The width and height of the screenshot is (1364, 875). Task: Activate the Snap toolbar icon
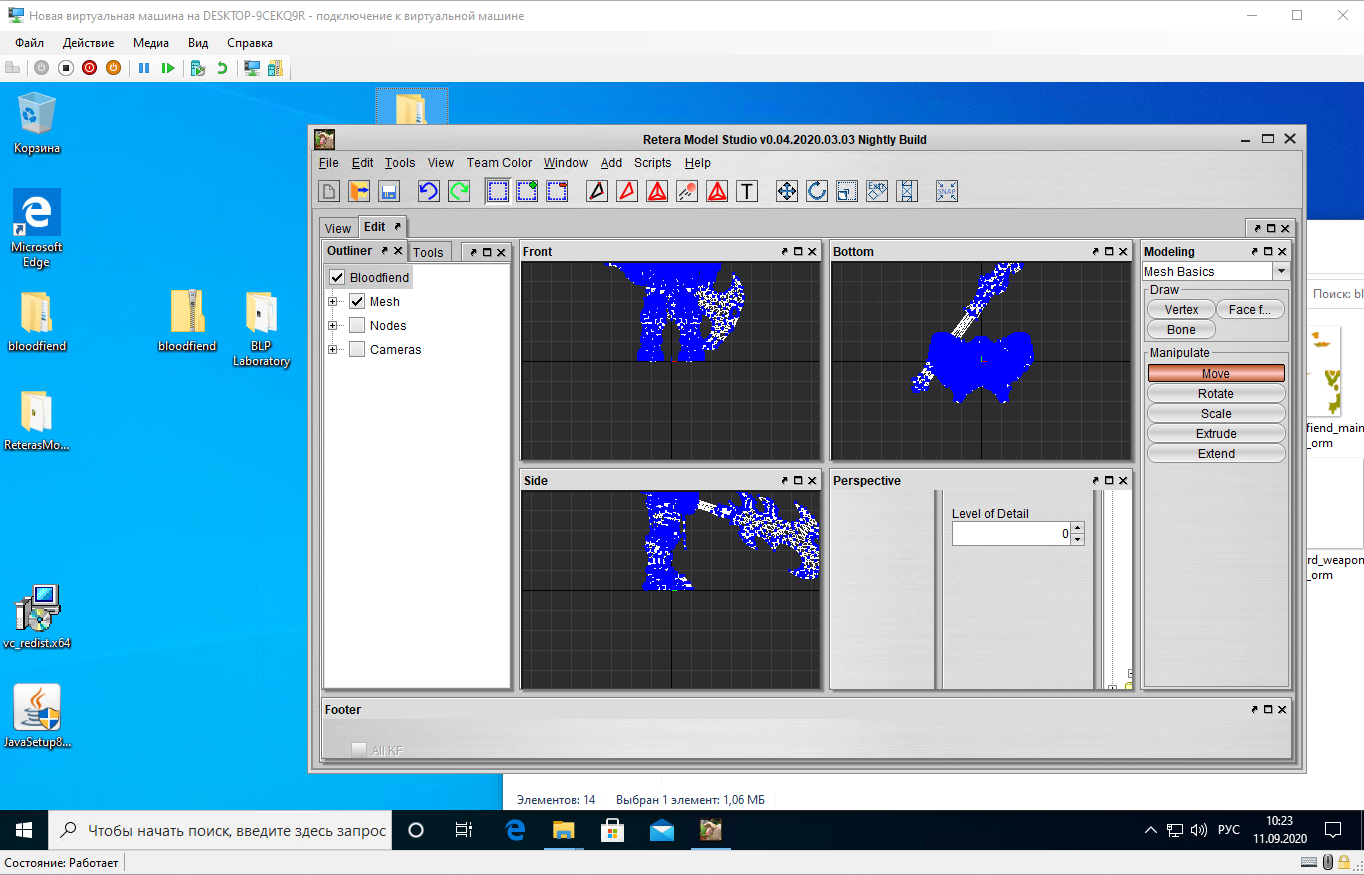coord(947,191)
